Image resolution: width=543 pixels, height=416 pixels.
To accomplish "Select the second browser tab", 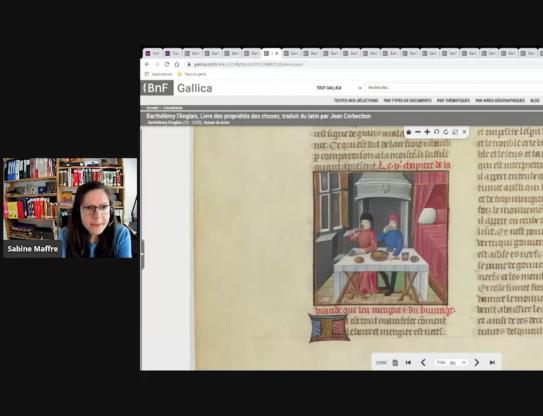I will [x=172, y=53].
